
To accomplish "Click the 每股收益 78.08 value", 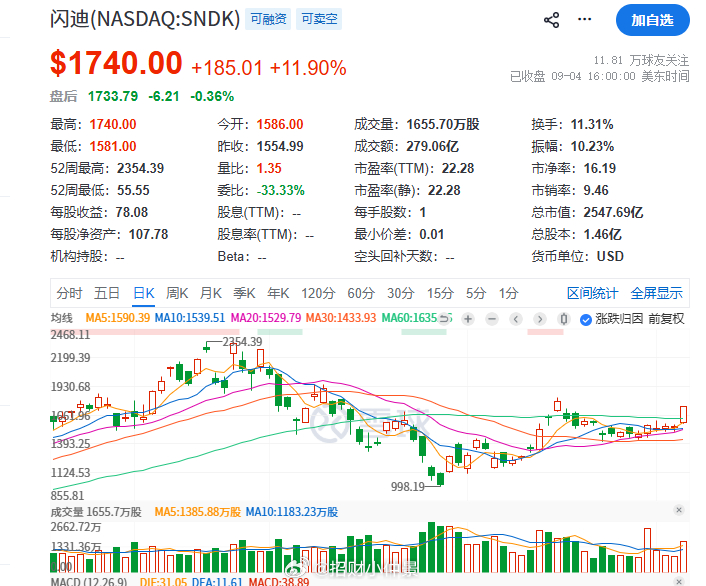I will (x=131, y=212).
